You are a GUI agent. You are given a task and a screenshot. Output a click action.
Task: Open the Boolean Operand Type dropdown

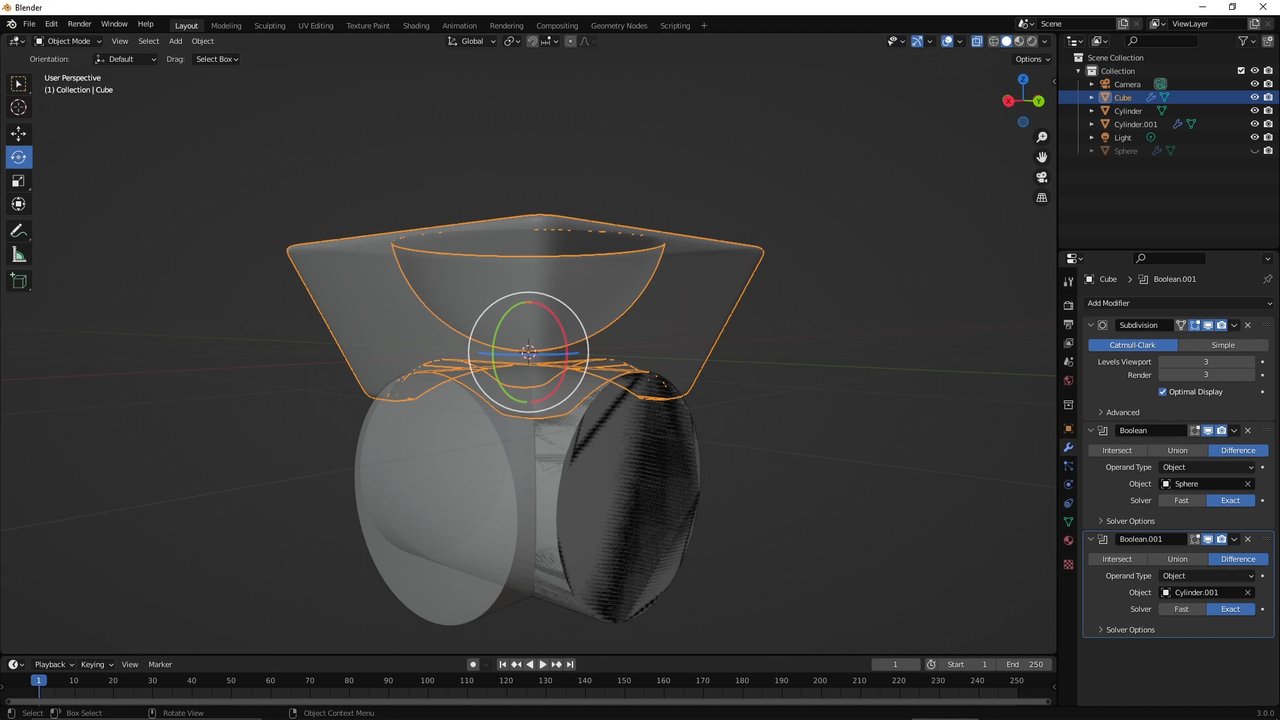(1207, 467)
